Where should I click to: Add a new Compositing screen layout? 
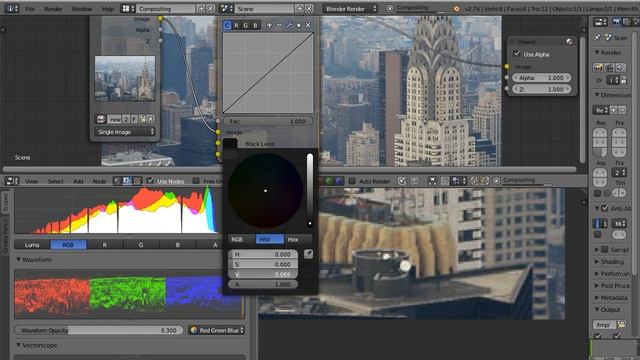pyautogui.click(x=201, y=8)
